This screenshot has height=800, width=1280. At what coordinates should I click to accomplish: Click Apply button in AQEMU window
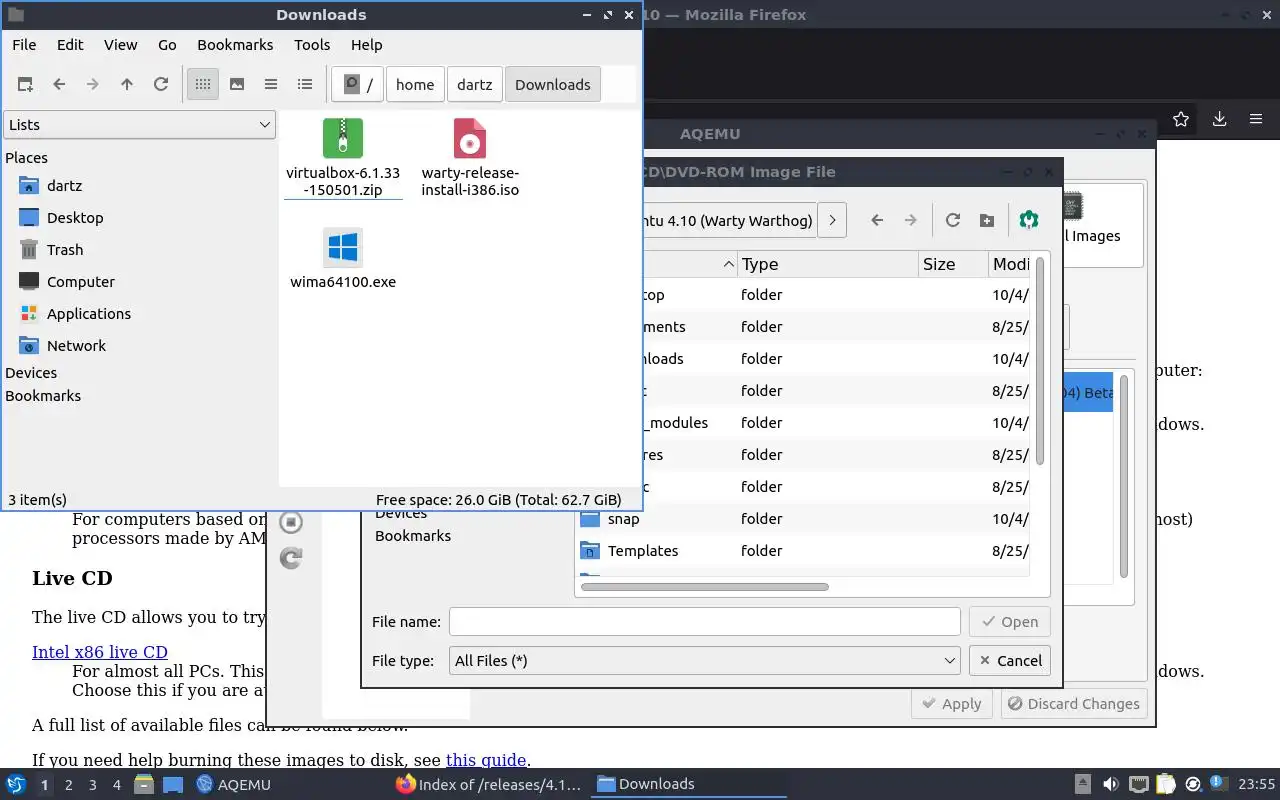[952, 704]
